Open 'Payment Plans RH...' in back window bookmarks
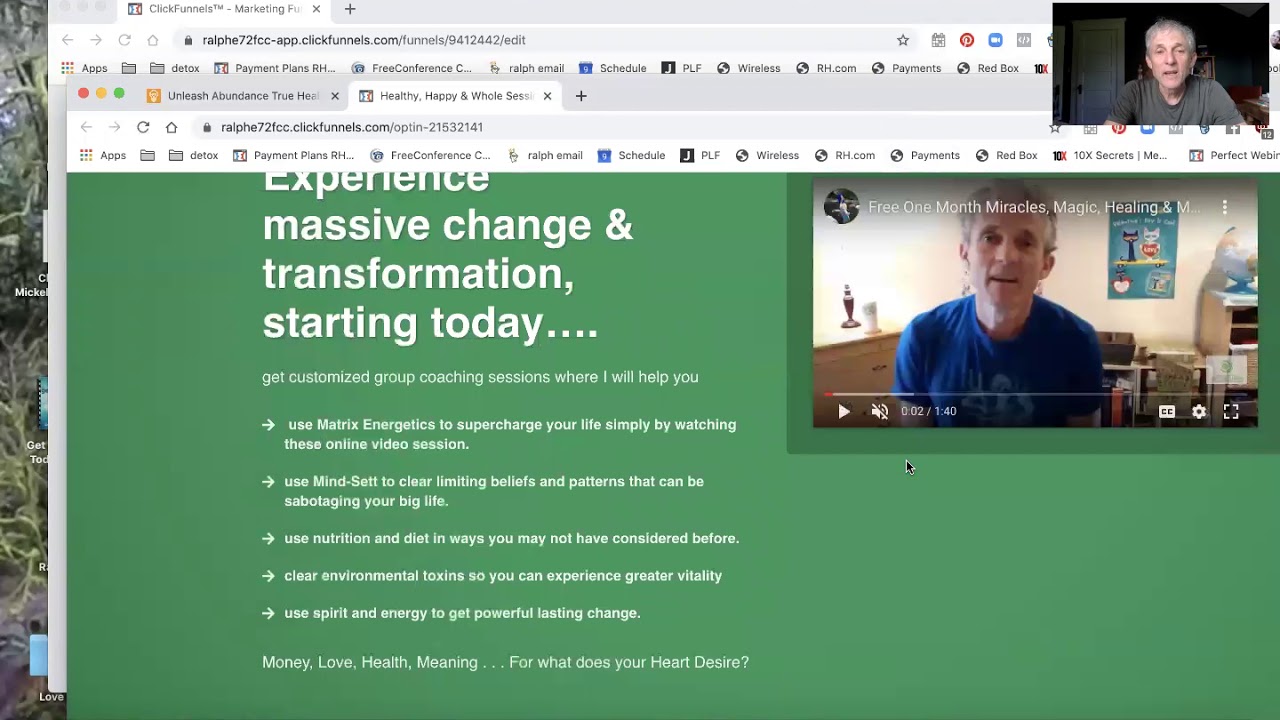Viewport: 1280px width, 720px height. click(x=274, y=68)
